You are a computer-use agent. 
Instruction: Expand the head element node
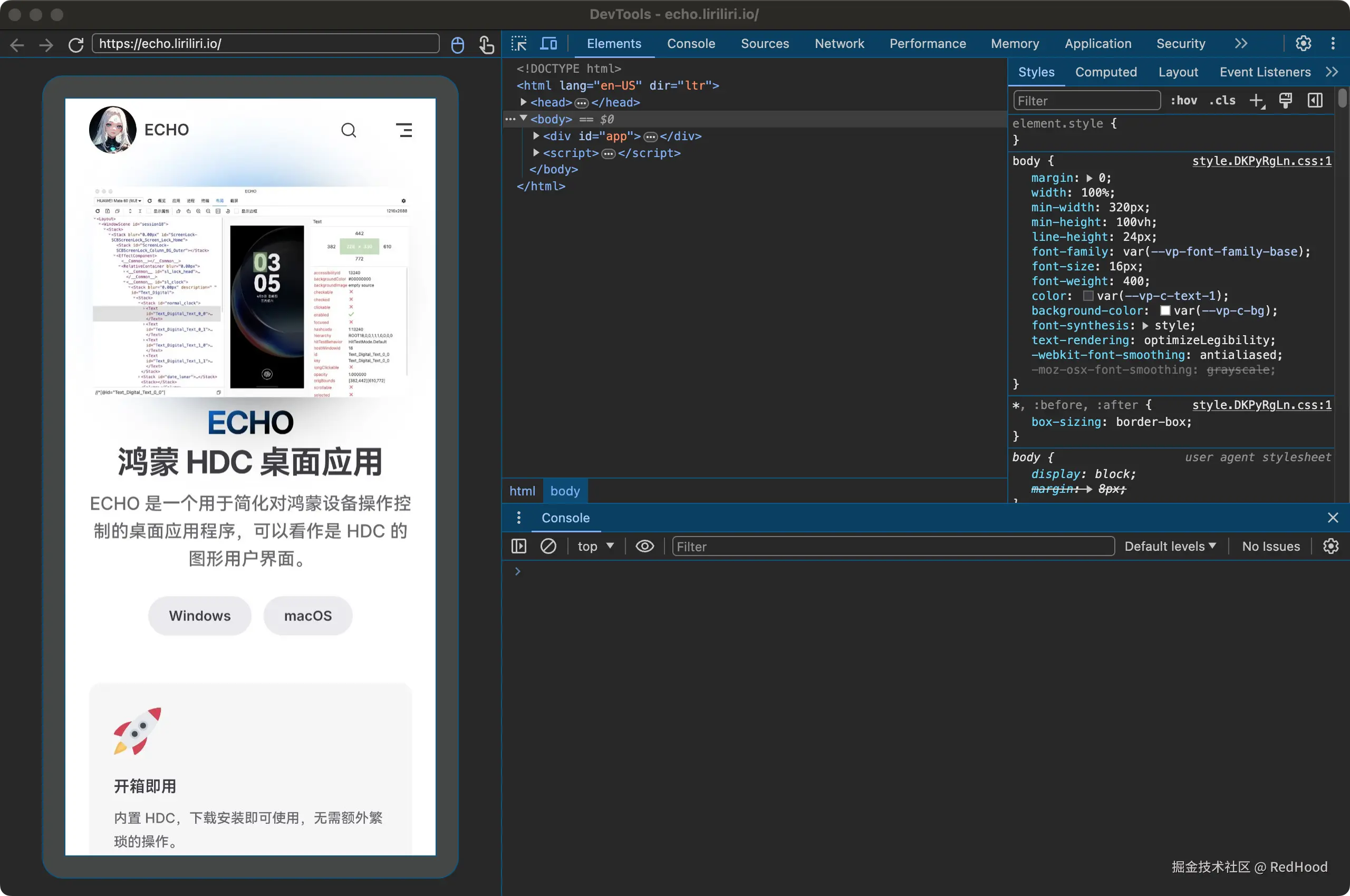[x=523, y=102]
